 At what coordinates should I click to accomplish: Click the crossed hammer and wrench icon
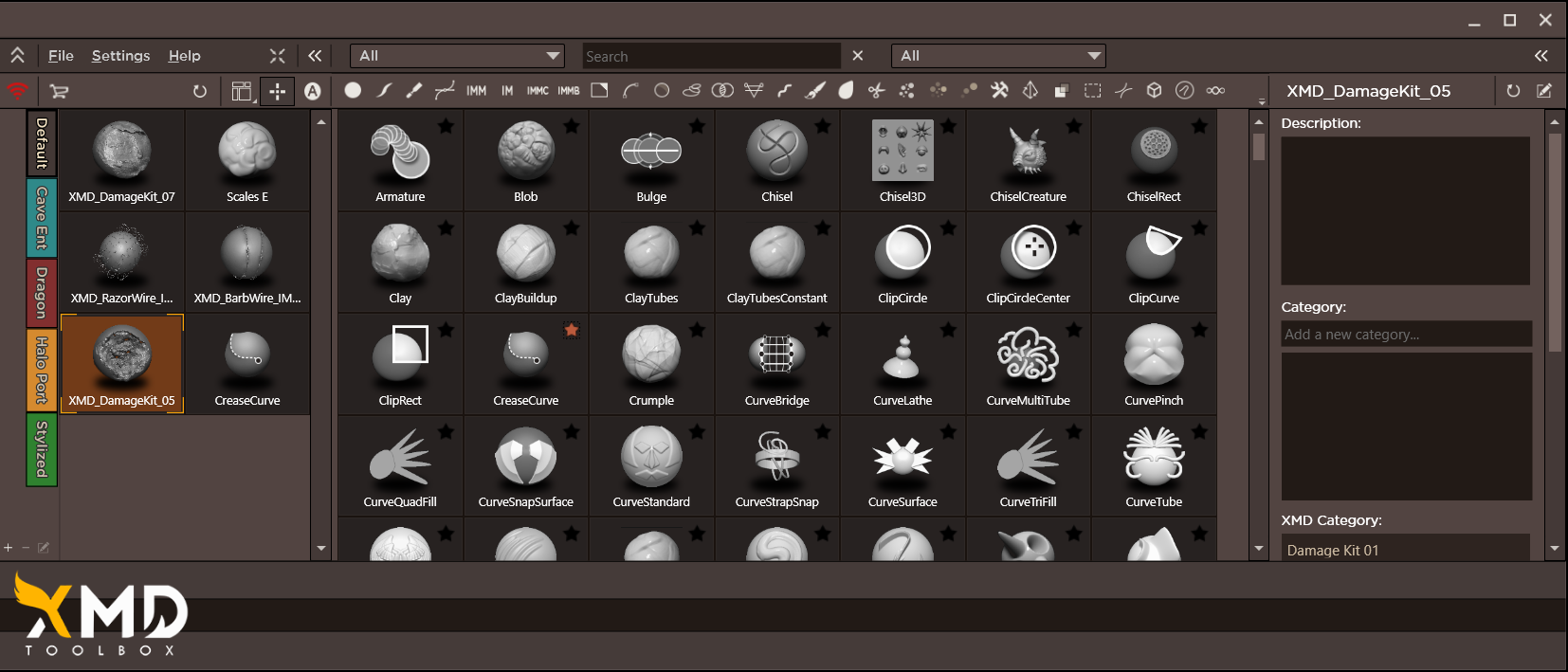pyautogui.click(x=999, y=90)
